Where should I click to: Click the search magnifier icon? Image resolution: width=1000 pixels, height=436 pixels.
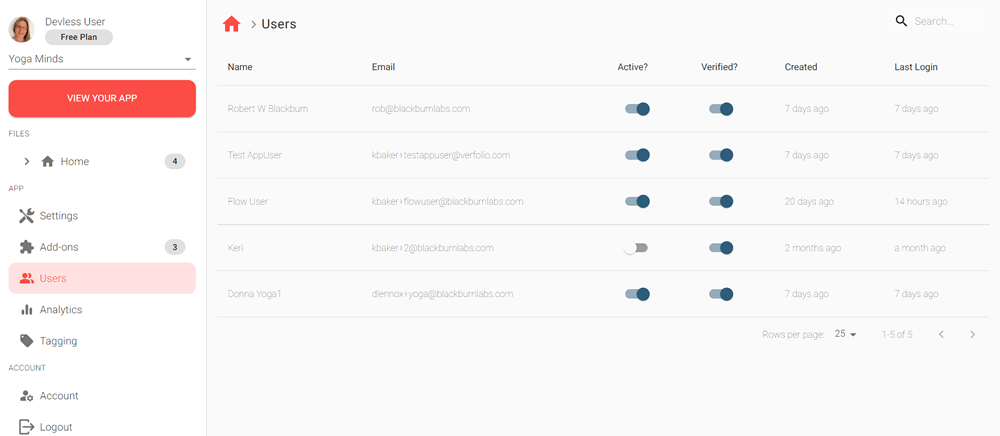901,21
